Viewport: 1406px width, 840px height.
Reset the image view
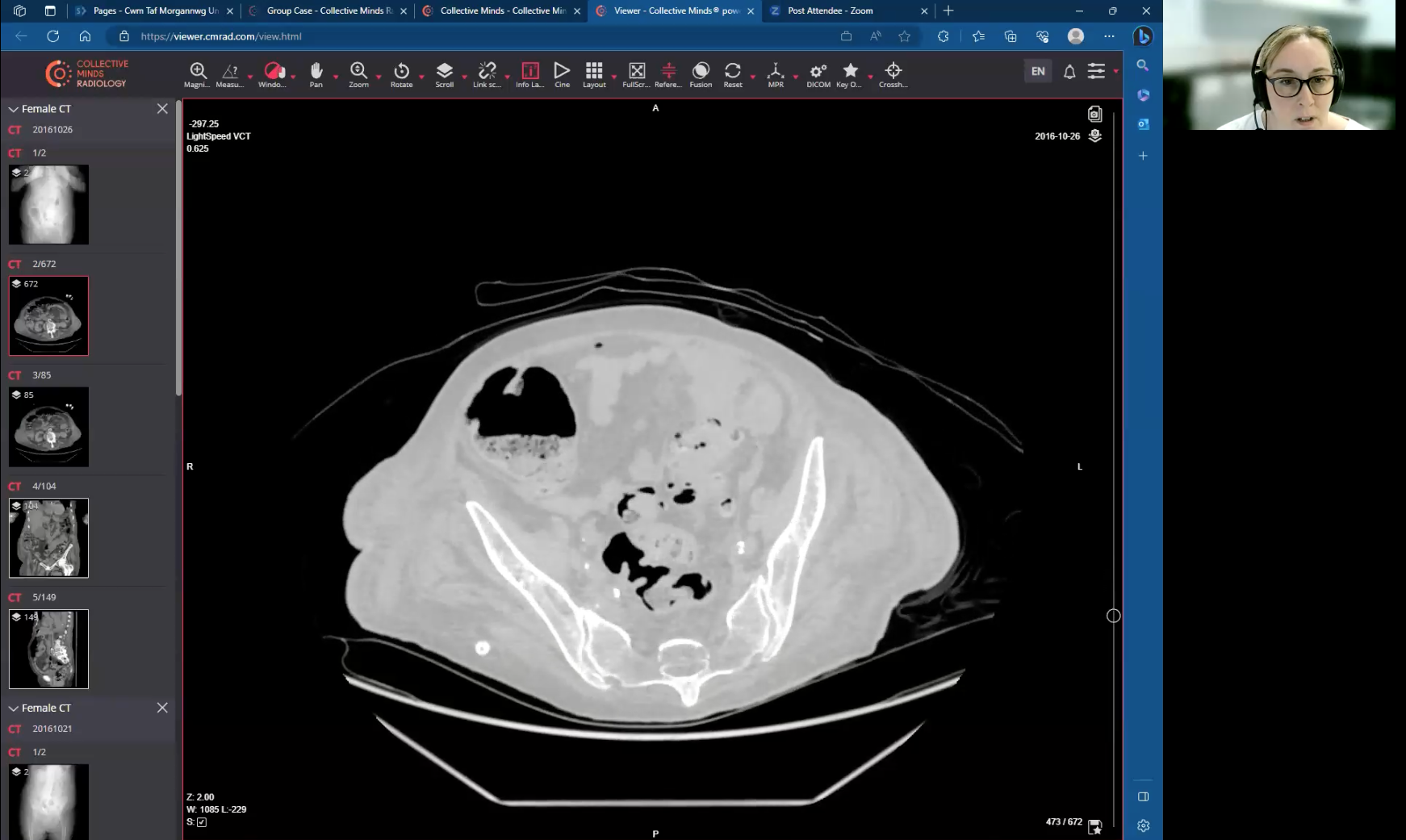coord(733,74)
